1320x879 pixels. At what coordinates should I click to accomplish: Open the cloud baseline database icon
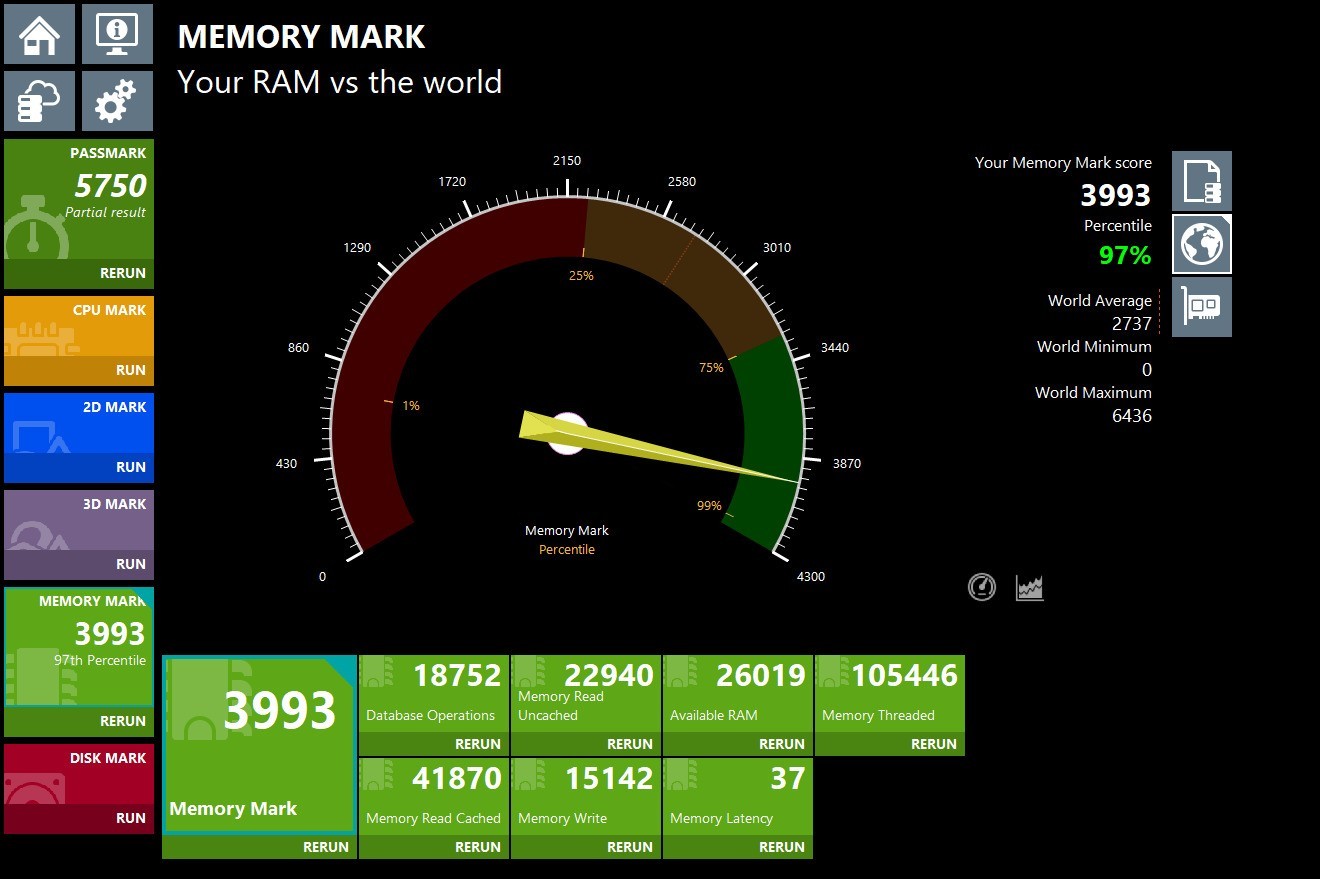[x=40, y=100]
